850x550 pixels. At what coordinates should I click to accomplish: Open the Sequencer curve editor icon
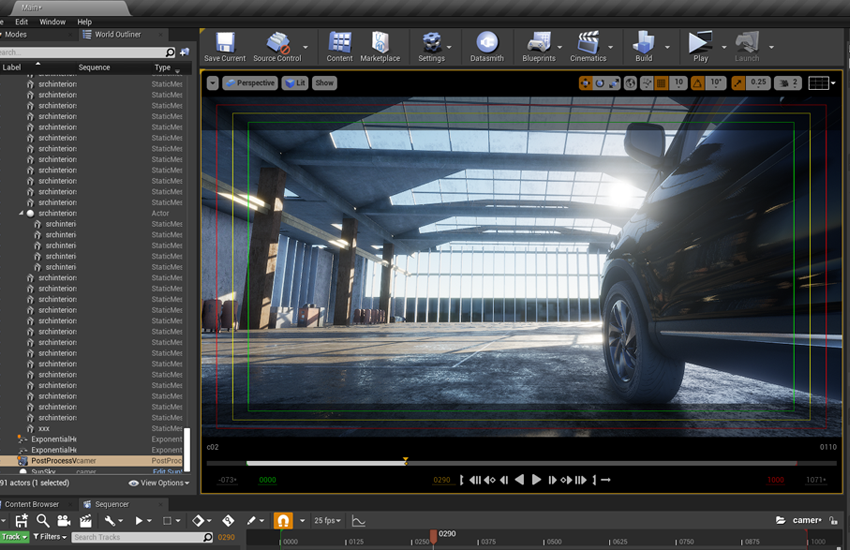click(x=358, y=521)
